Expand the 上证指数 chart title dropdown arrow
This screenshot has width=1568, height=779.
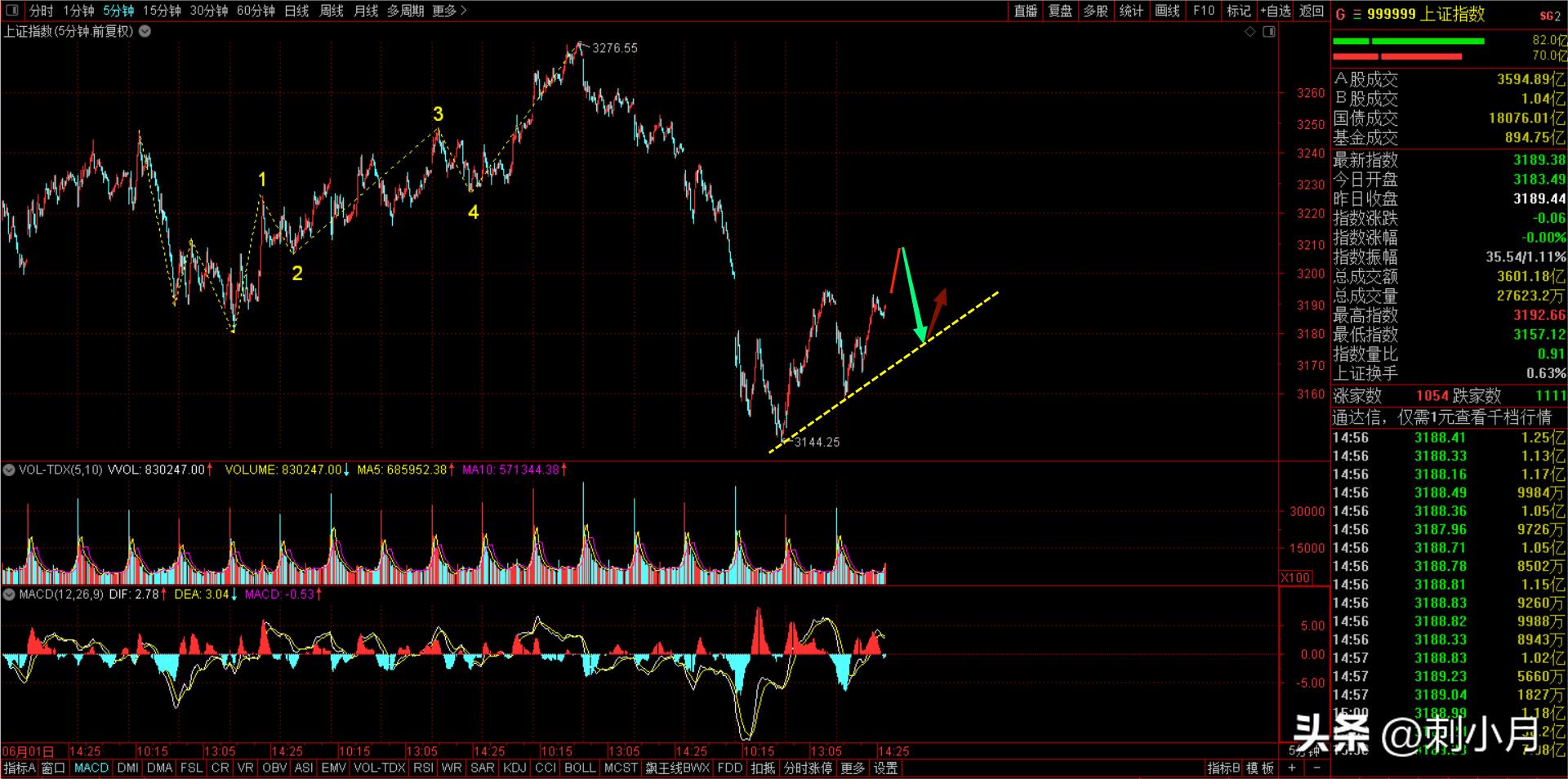[145, 32]
